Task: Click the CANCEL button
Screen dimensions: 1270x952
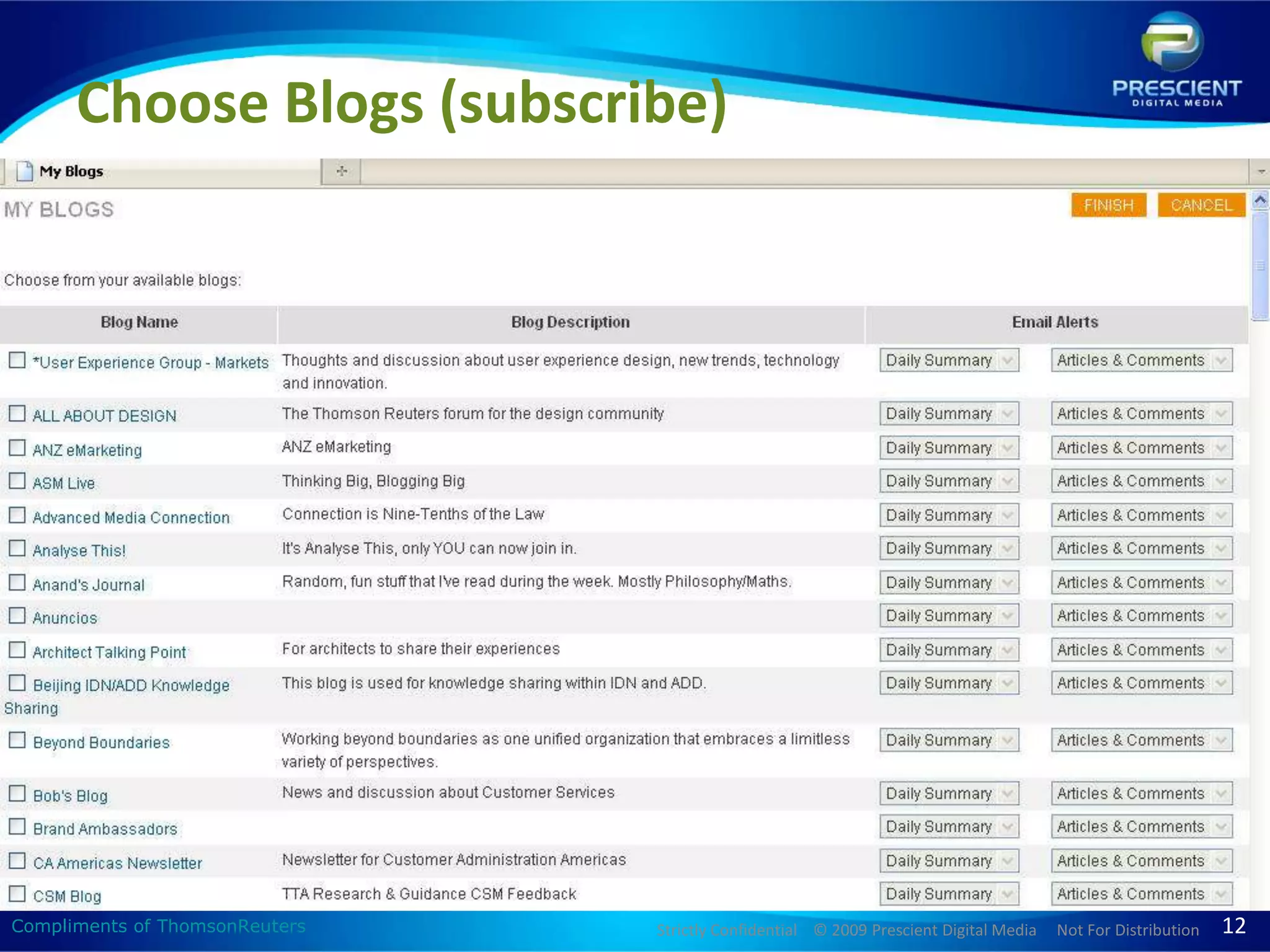Action: click(x=1201, y=205)
